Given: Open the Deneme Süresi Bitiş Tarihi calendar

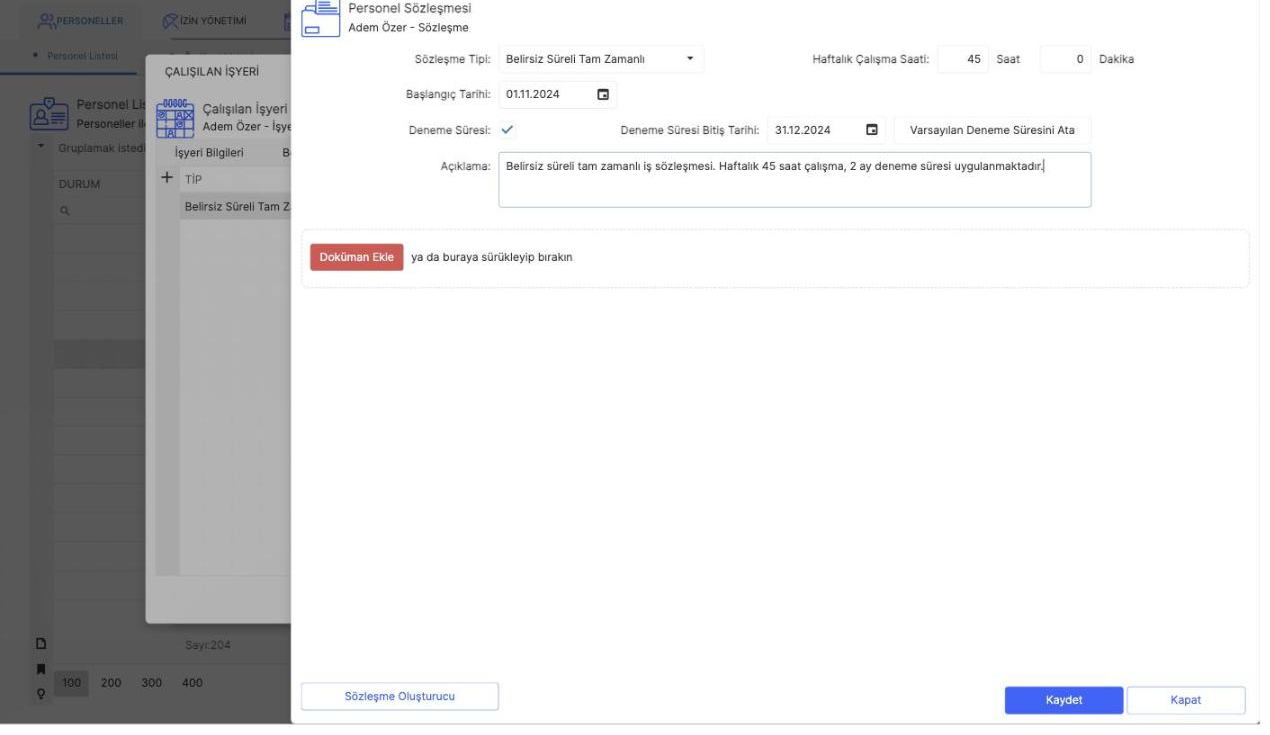Looking at the screenshot, I should 872,130.
